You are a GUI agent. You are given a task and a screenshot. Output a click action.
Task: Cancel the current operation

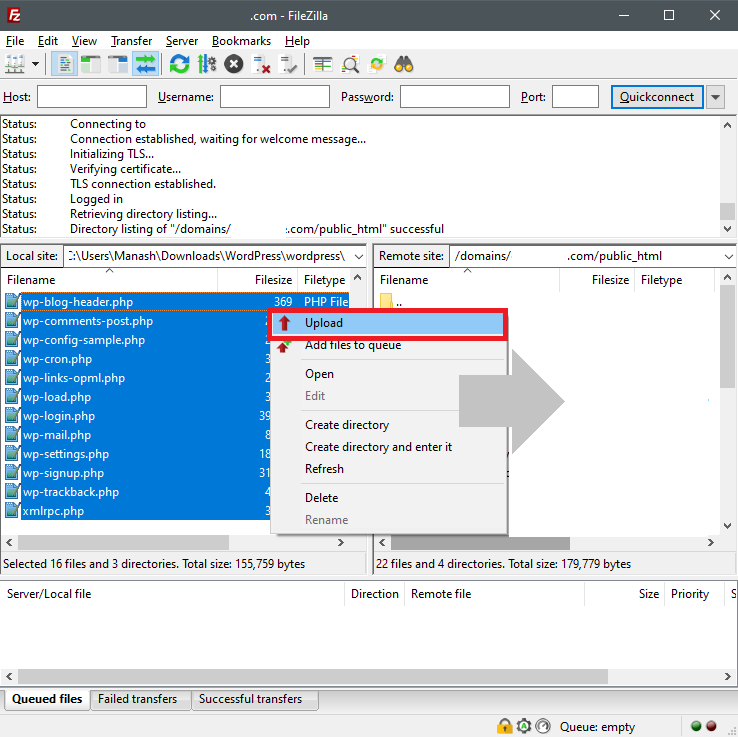coord(233,64)
